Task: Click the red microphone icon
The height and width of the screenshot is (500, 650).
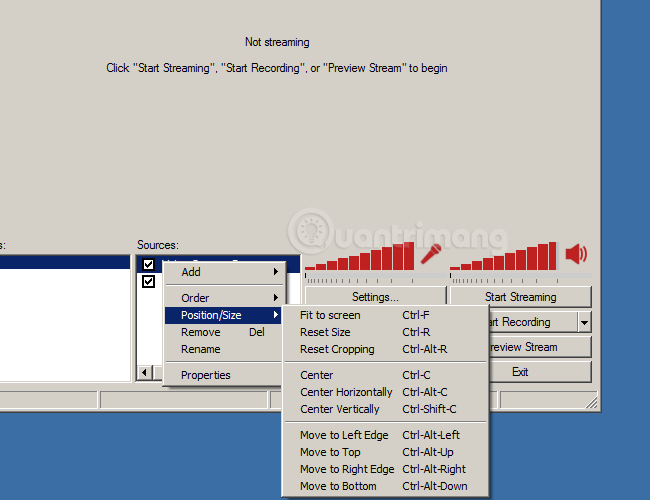Action: pos(431,253)
